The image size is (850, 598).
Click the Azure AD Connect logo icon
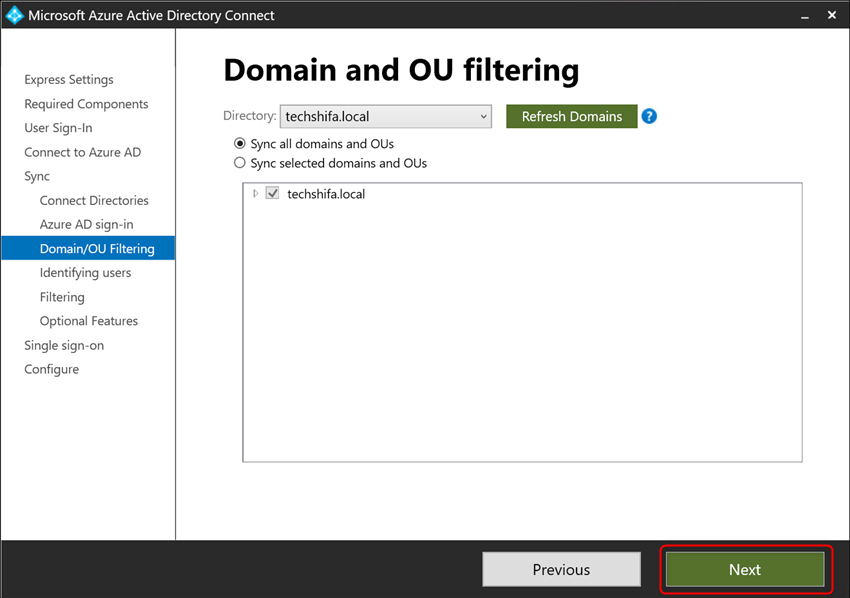tap(14, 15)
